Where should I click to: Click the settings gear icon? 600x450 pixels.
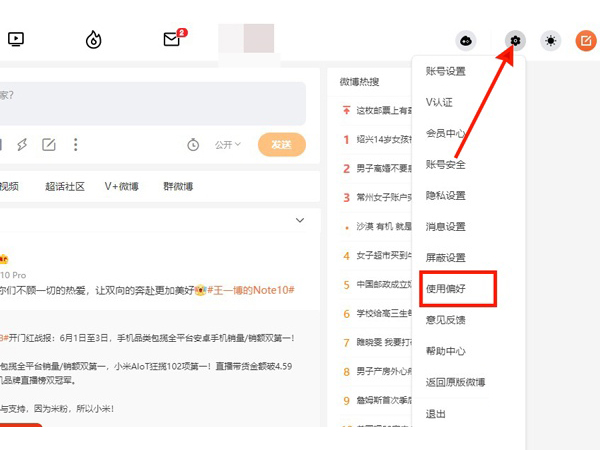(x=515, y=41)
